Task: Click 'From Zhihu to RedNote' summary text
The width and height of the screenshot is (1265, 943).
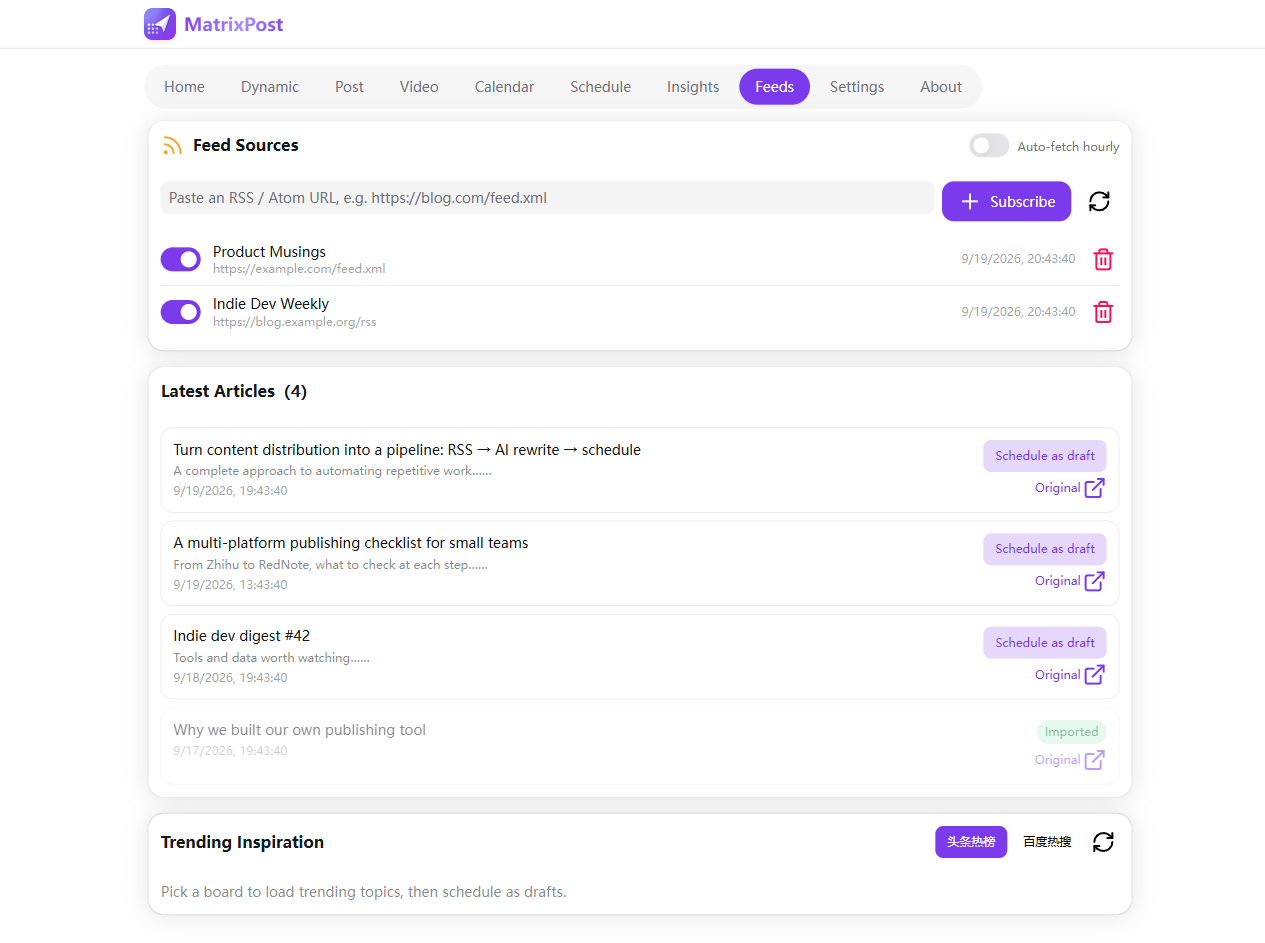Action: (331, 565)
